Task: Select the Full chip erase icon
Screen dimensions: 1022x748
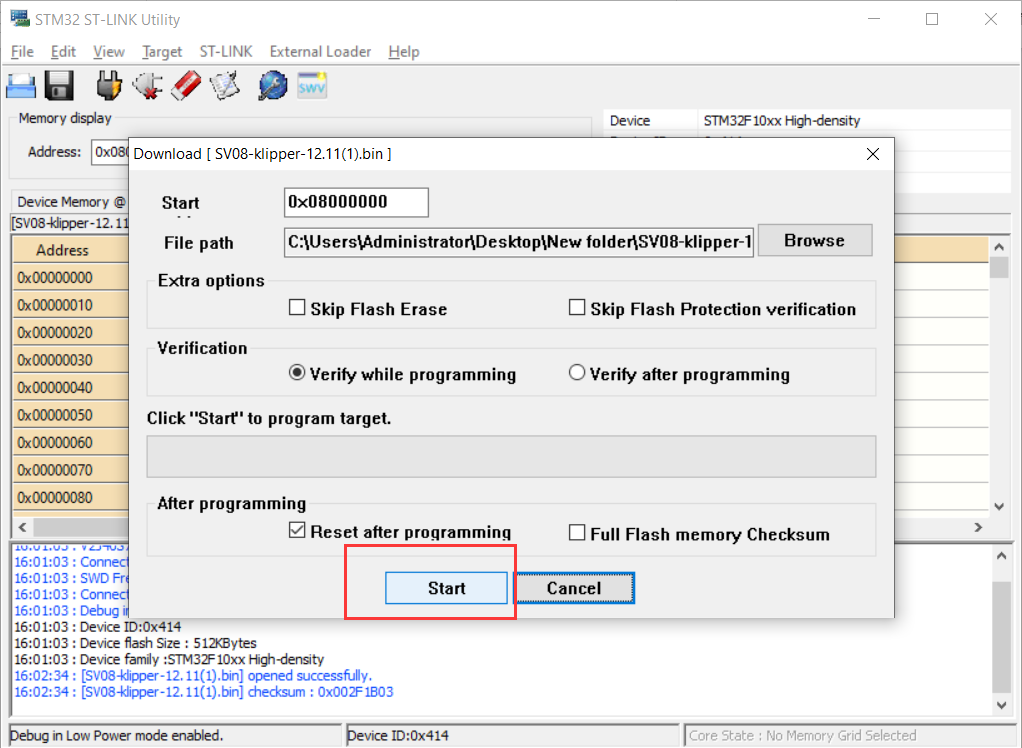Action: [x=186, y=85]
